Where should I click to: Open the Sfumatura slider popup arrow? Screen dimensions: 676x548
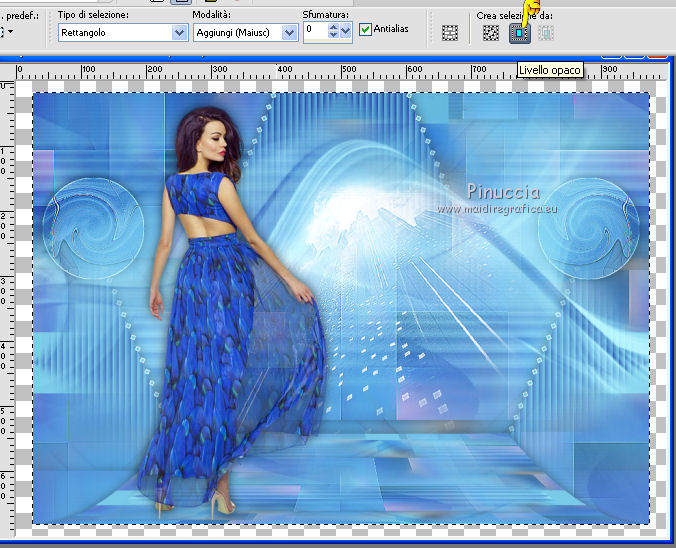point(346,32)
